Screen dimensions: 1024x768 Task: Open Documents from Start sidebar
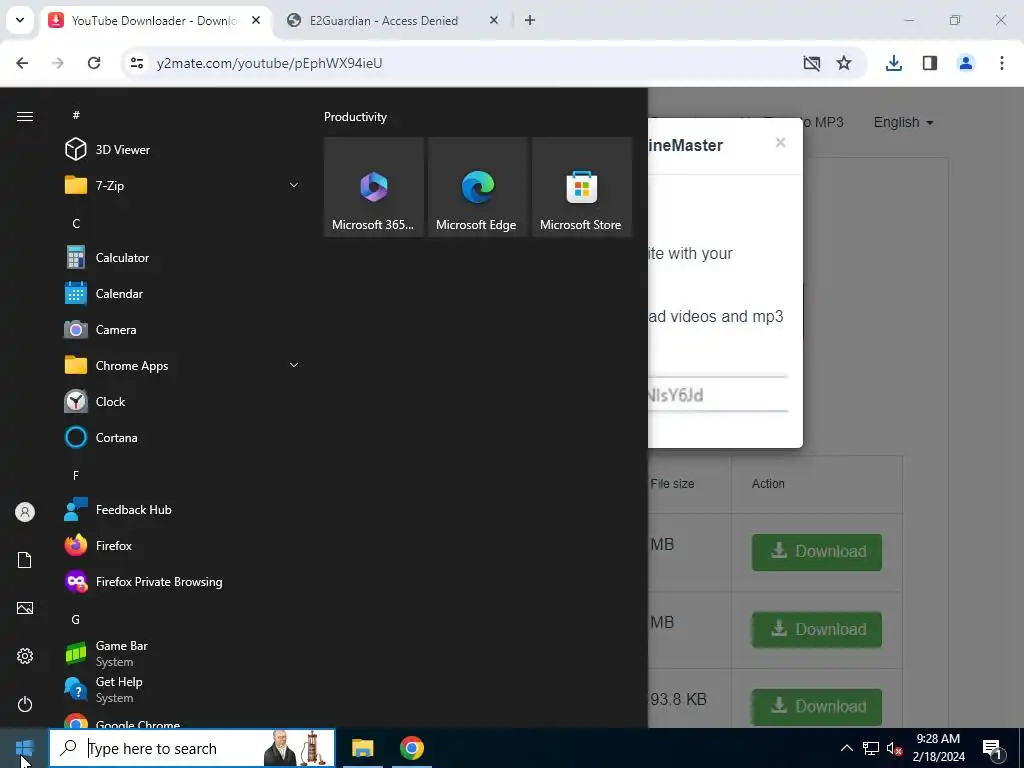coord(25,560)
